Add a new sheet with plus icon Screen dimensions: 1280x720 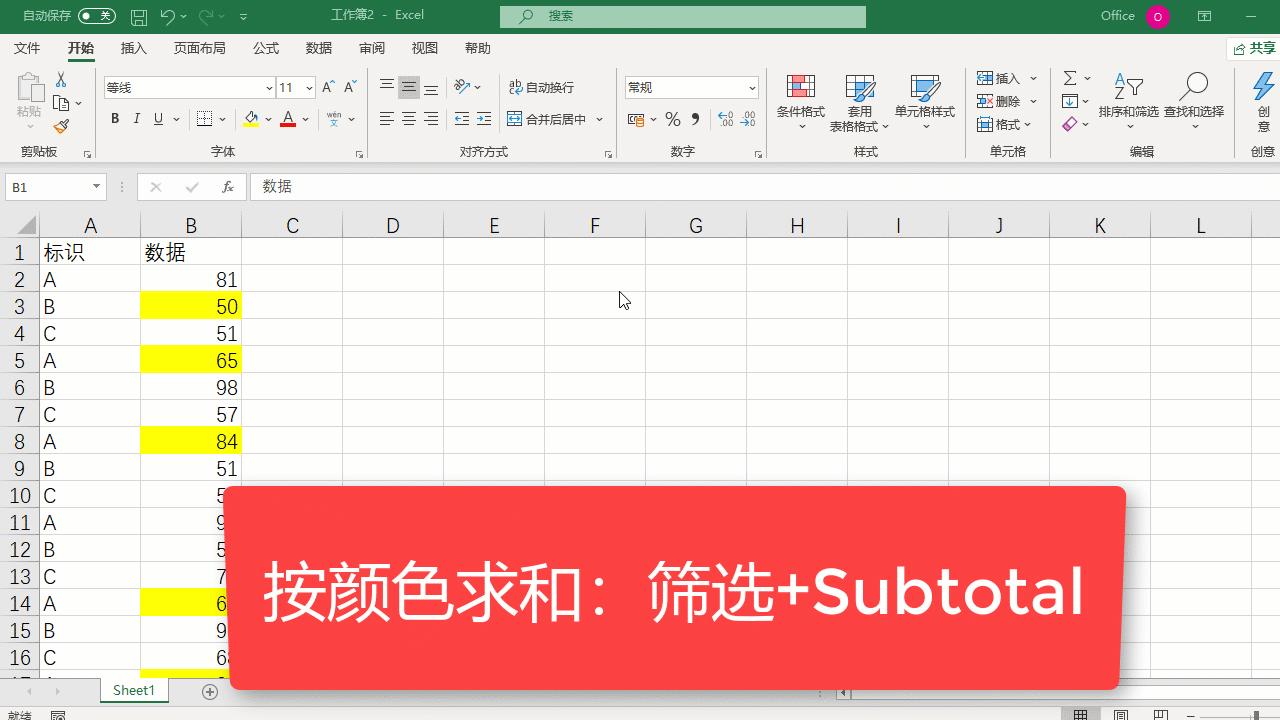210,691
